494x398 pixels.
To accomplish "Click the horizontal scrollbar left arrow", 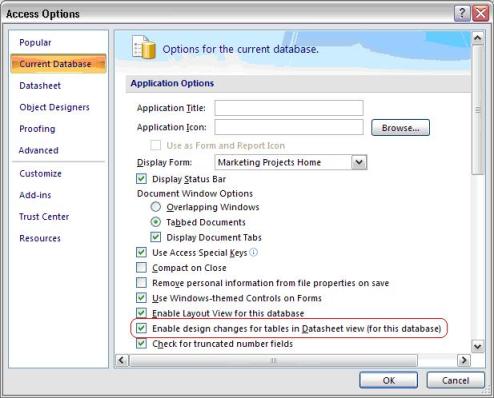I will (121, 360).
